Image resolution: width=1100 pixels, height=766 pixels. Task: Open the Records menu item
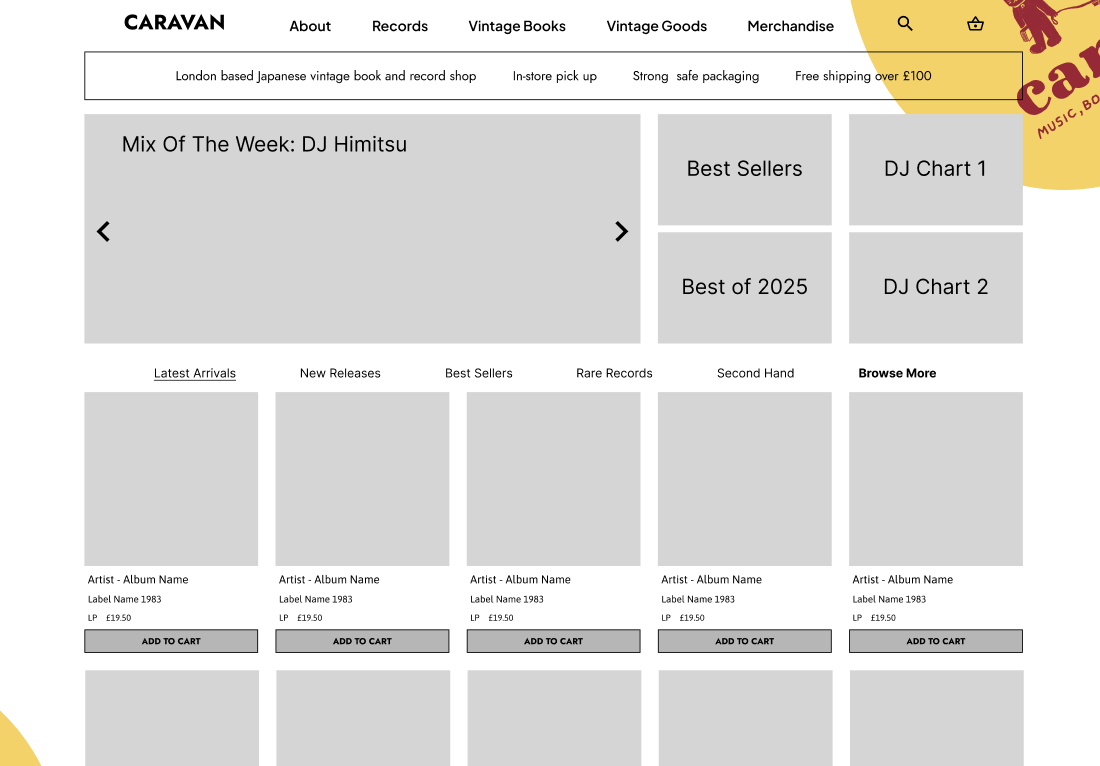400,26
